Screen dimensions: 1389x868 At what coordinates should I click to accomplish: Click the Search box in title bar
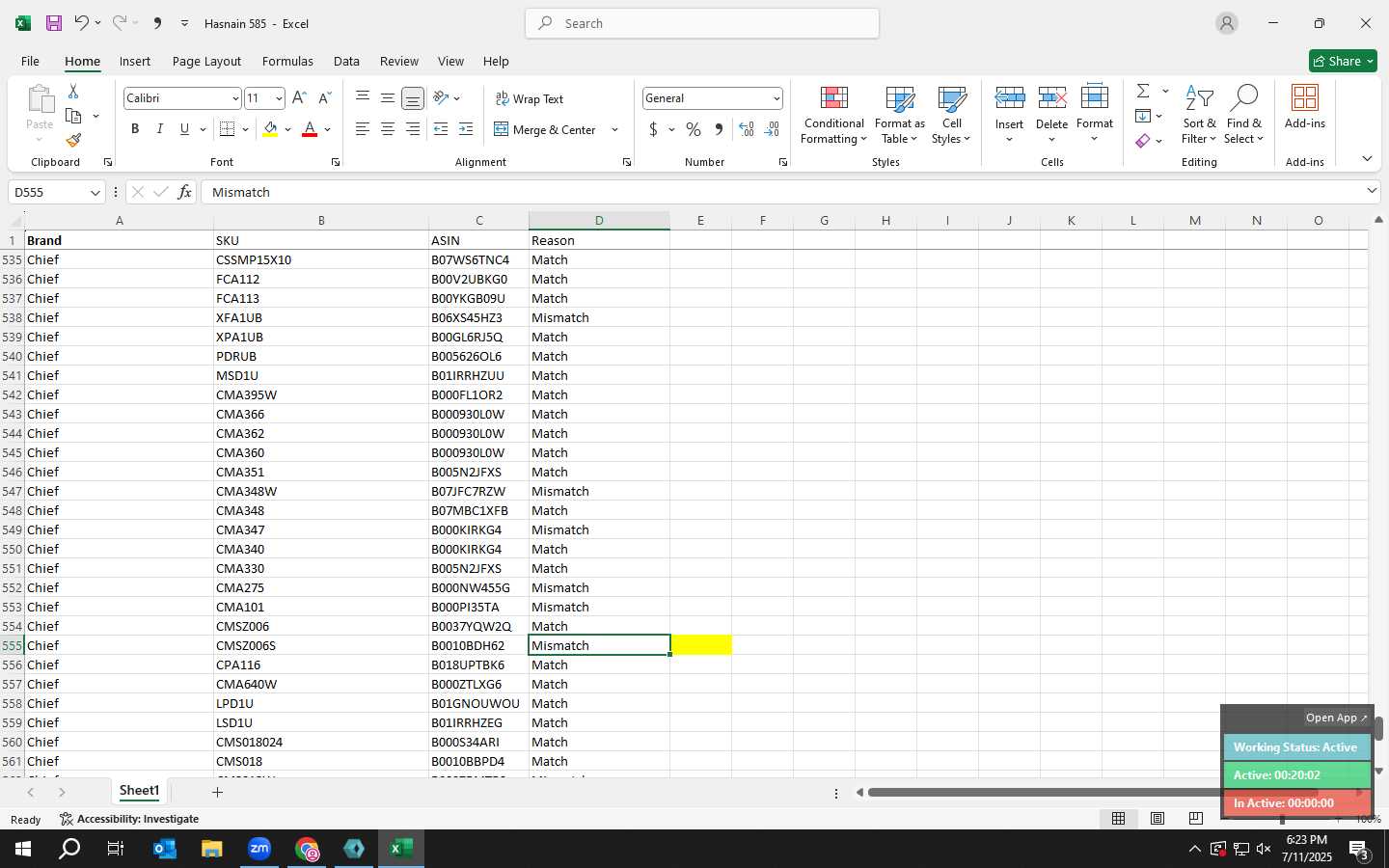click(x=702, y=23)
